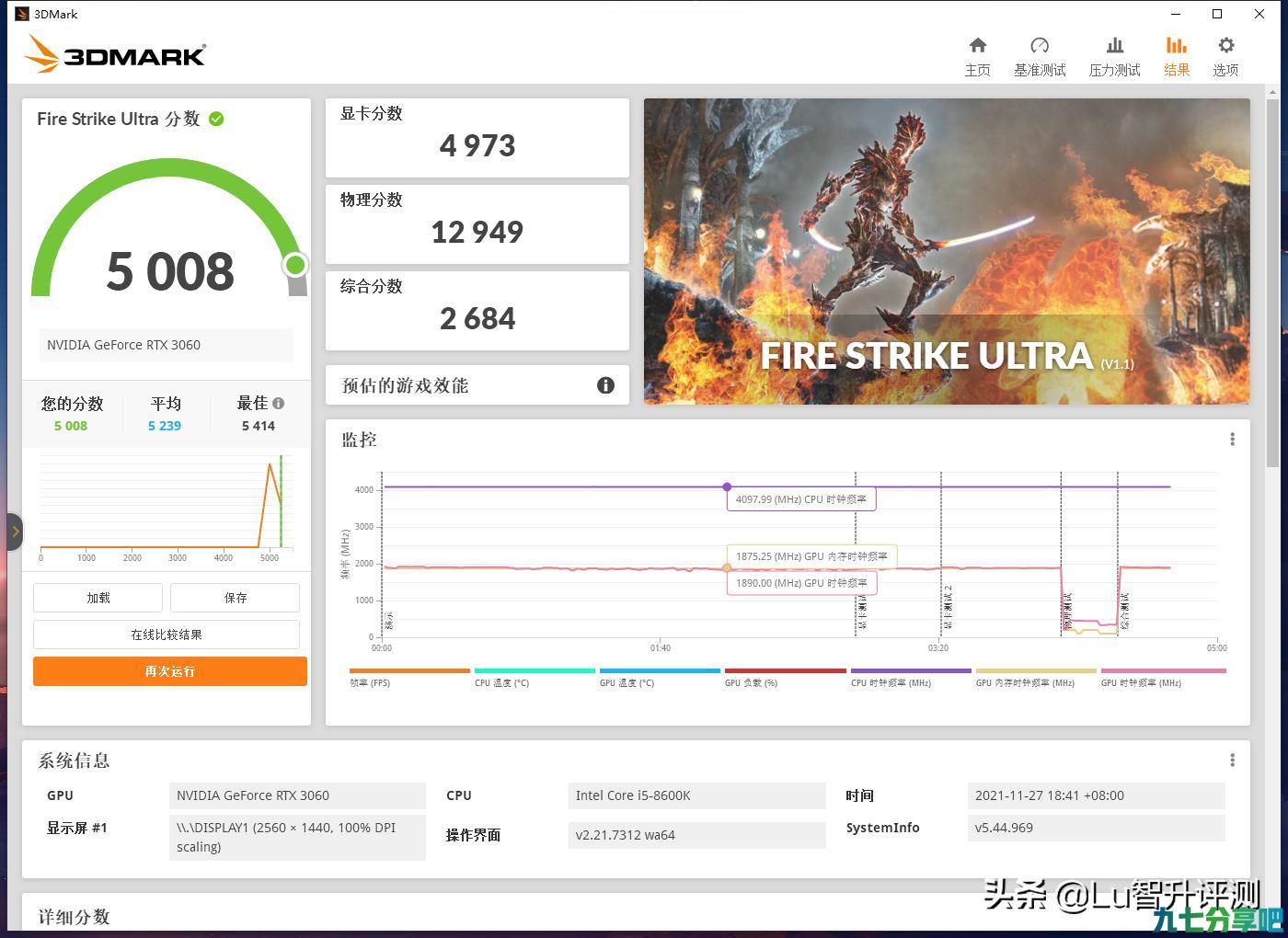Click the purple CPU clock data point on graph

pos(727,486)
